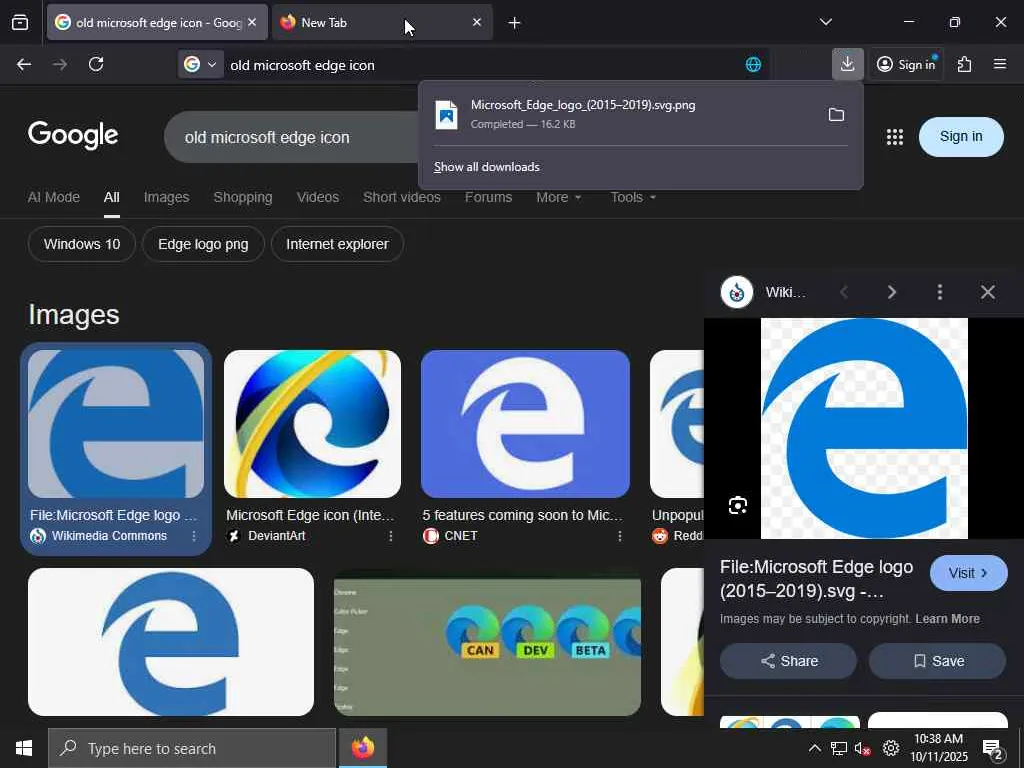Click the Firefox taskbar icon
This screenshot has width=1024, height=768.
click(x=362, y=748)
